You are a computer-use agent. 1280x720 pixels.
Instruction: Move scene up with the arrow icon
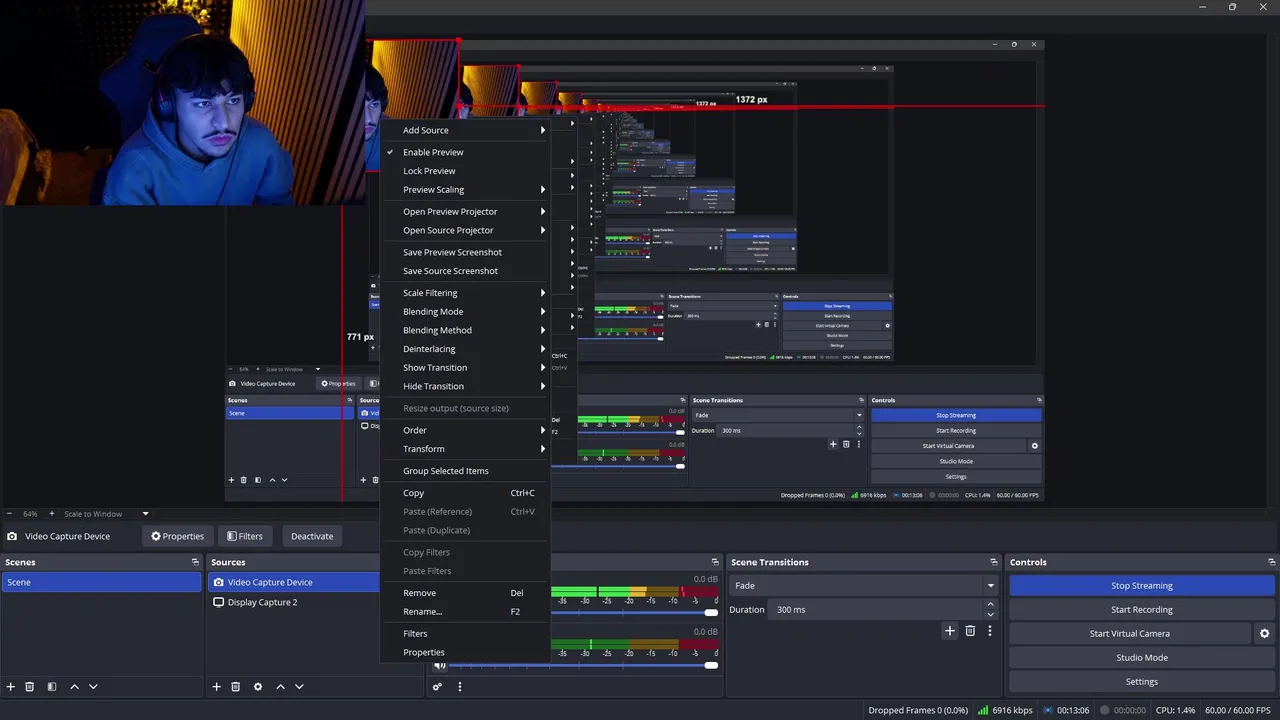74,687
